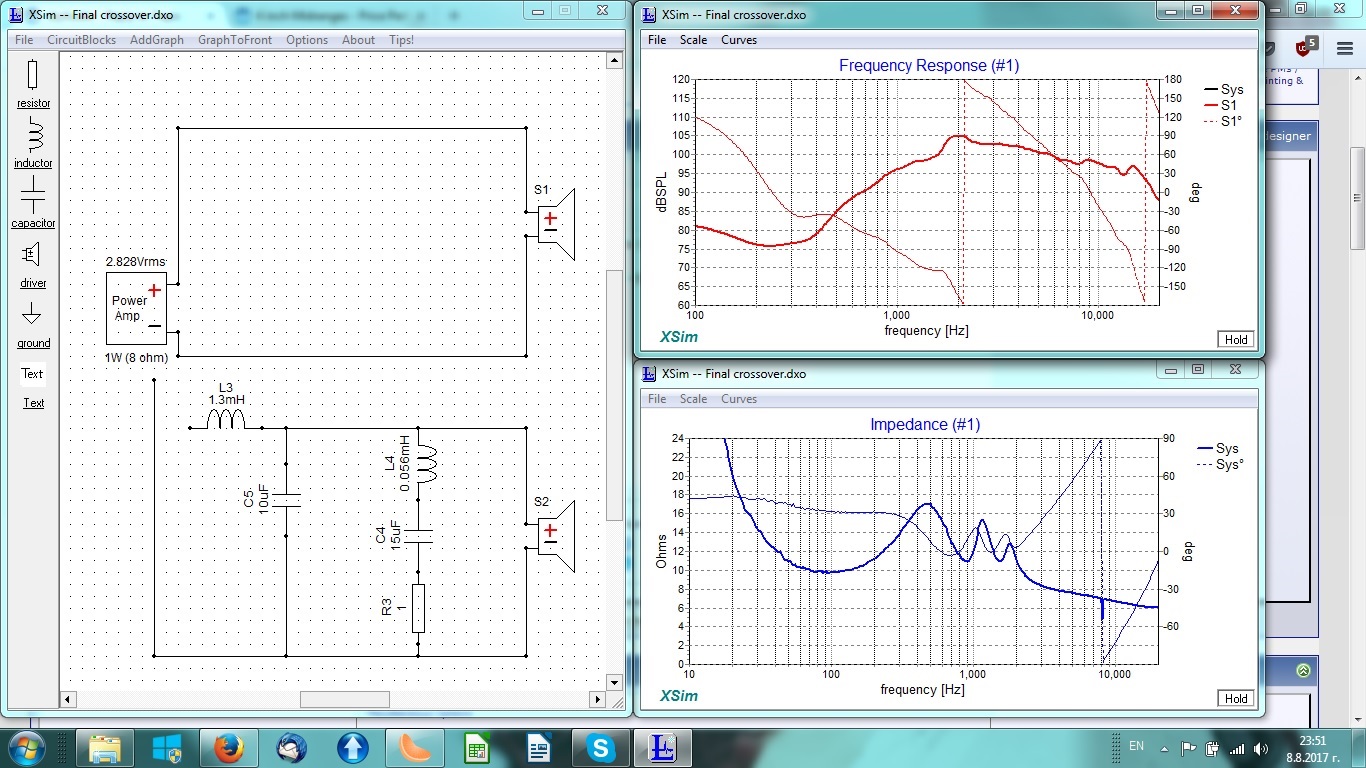Image resolution: width=1366 pixels, height=768 pixels.
Task: Select inductor L4 in the schematic
Action: [x=425, y=465]
